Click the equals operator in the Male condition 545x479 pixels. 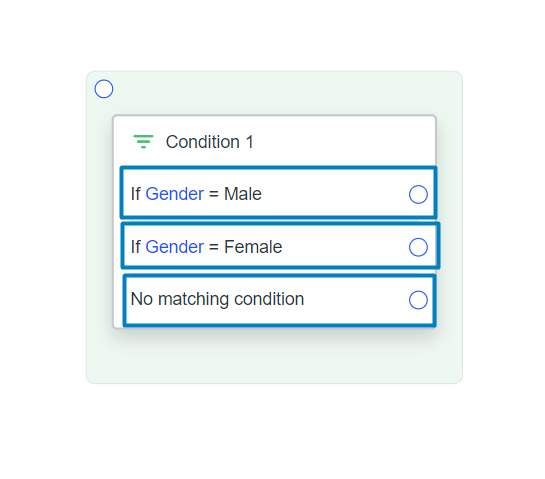tap(214, 194)
